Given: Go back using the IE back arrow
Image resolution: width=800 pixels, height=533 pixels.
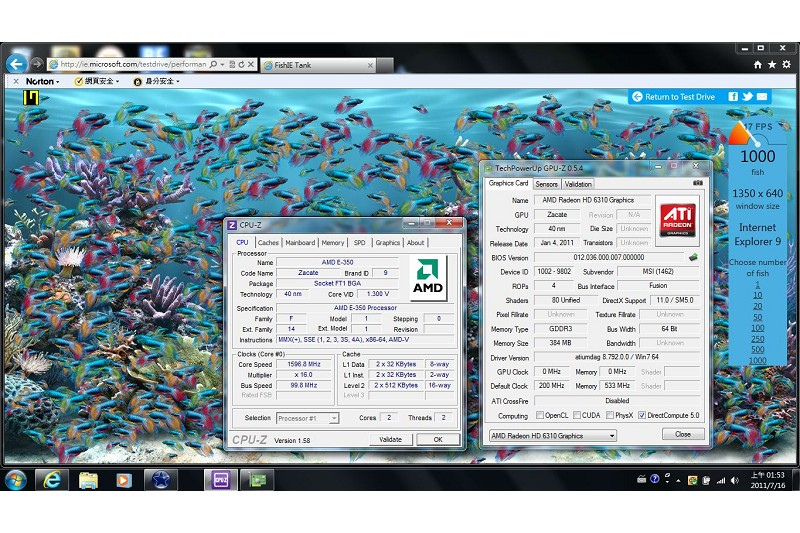Looking at the screenshot, I should pos(17,64).
